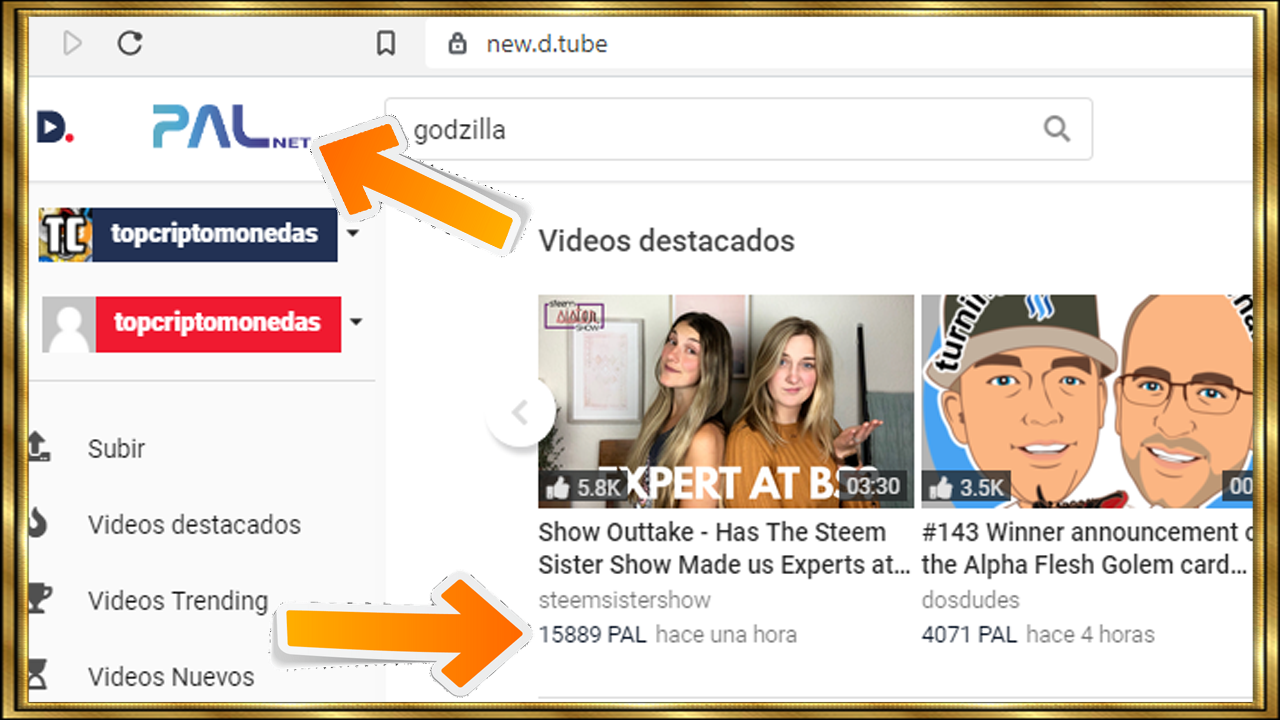Image resolution: width=1280 pixels, height=720 pixels.
Task: Click the hourglass icon for Videos Nuevos
Action: (38, 676)
